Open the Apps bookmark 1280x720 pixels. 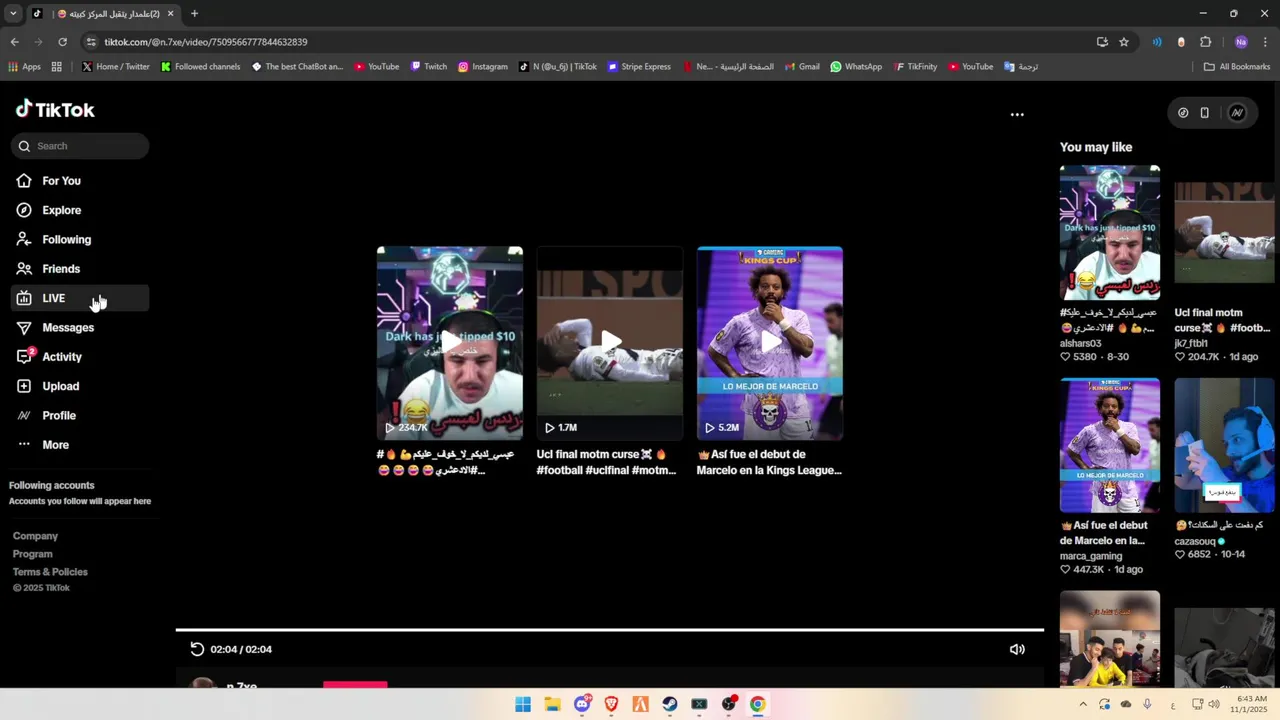click(24, 67)
